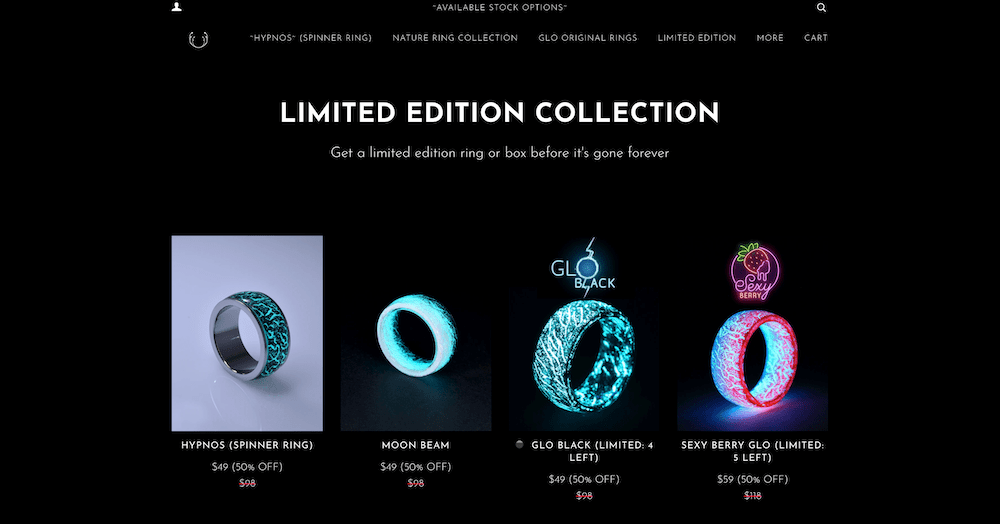Screen dimensions: 1000x524
Task: Open the Cart
Action: pyautogui.click(x=816, y=38)
